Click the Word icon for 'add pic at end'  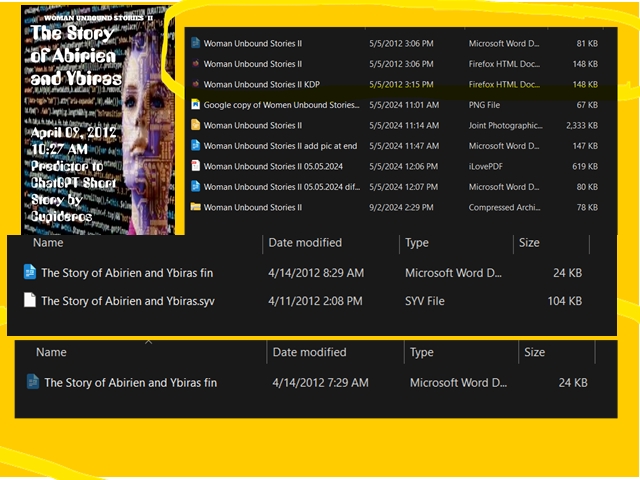click(x=195, y=146)
